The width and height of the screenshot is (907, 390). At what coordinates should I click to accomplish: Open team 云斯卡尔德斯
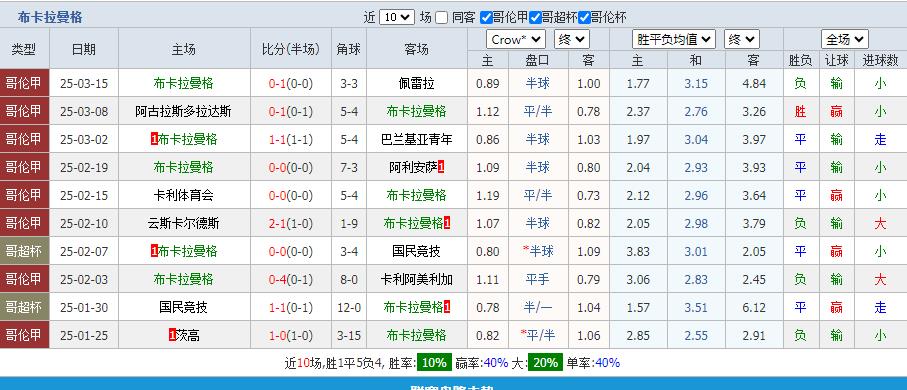pyautogui.click(x=183, y=223)
